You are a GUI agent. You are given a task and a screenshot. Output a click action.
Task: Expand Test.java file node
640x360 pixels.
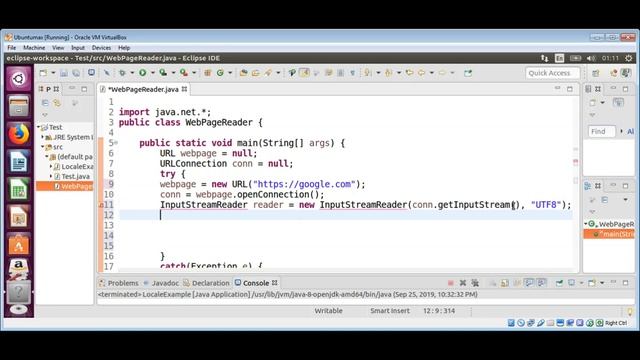[x=51, y=176]
